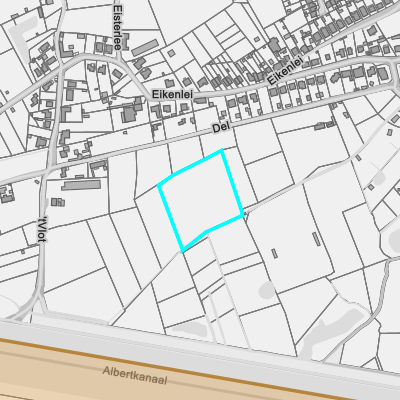Click the Albertkanaal label
The width and height of the screenshot is (400, 400).
tap(135, 375)
